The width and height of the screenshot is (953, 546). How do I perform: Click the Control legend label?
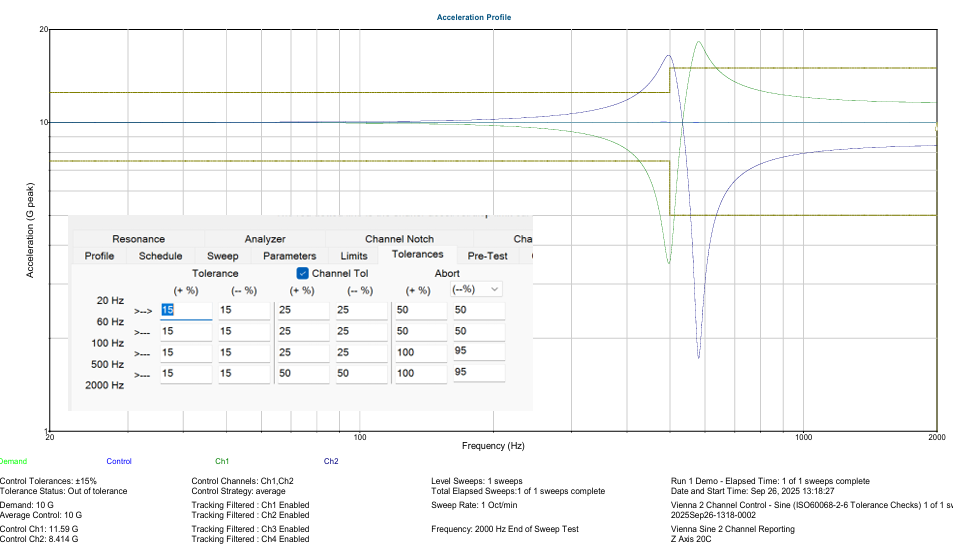pos(119,461)
